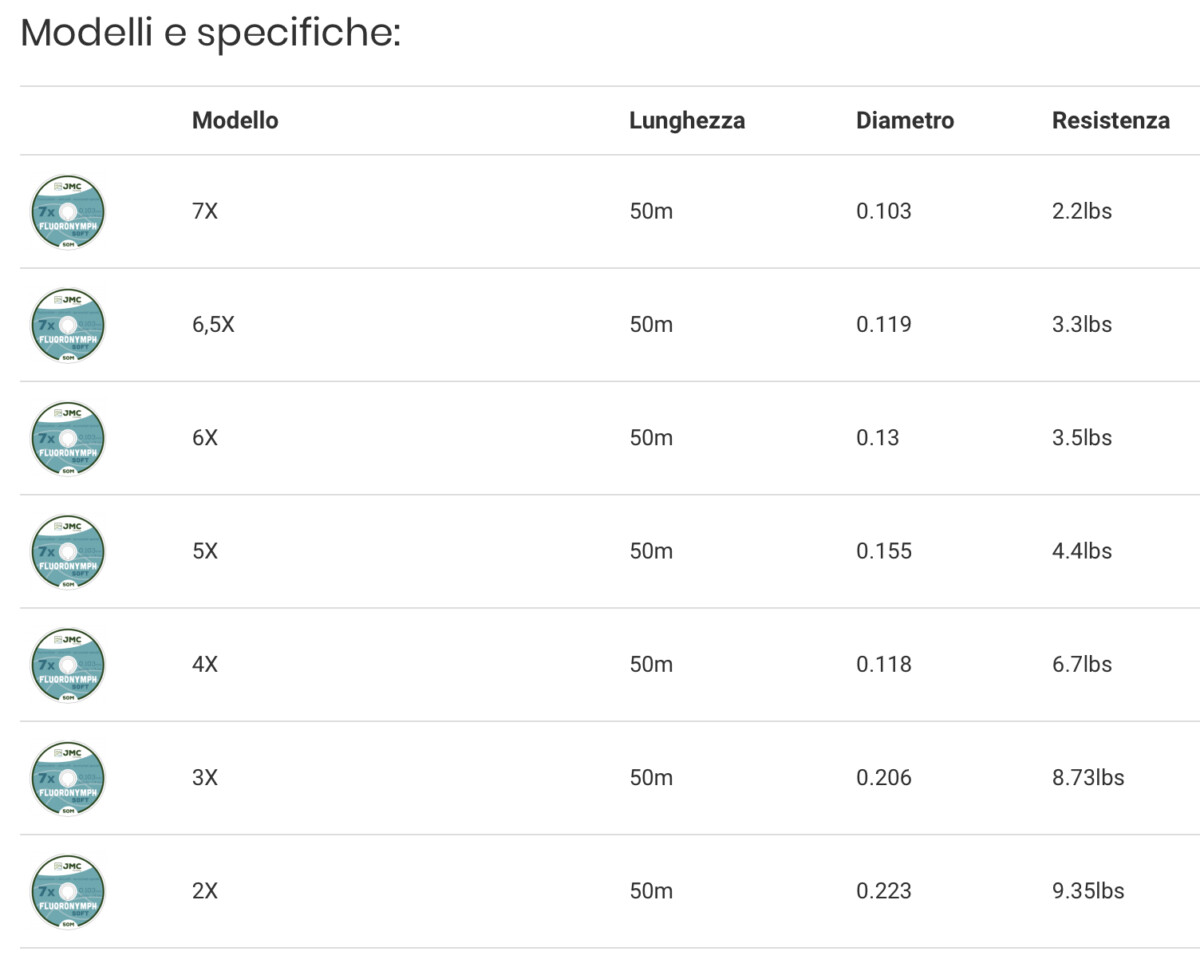Viewport: 1200px width, 975px height.
Task: Click the 0.13 diameter value
Action: pyautogui.click(x=877, y=438)
